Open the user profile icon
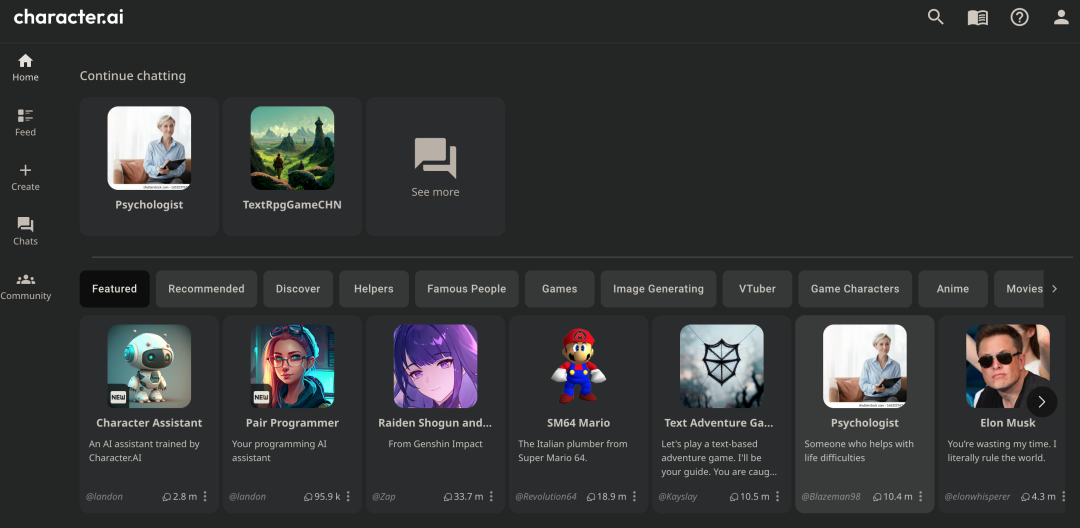The height and width of the screenshot is (528, 1080). 1061,17
